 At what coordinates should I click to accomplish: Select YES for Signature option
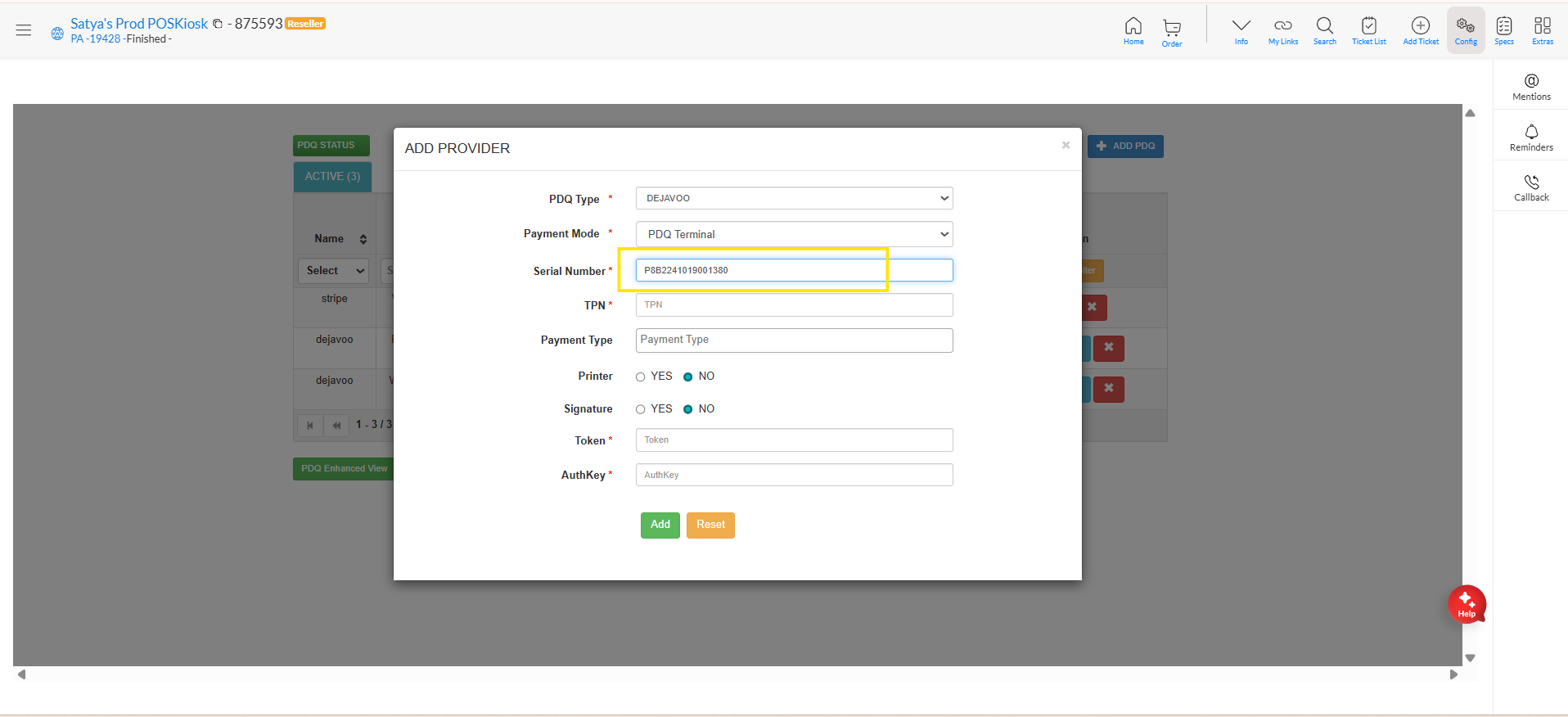pyautogui.click(x=640, y=409)
